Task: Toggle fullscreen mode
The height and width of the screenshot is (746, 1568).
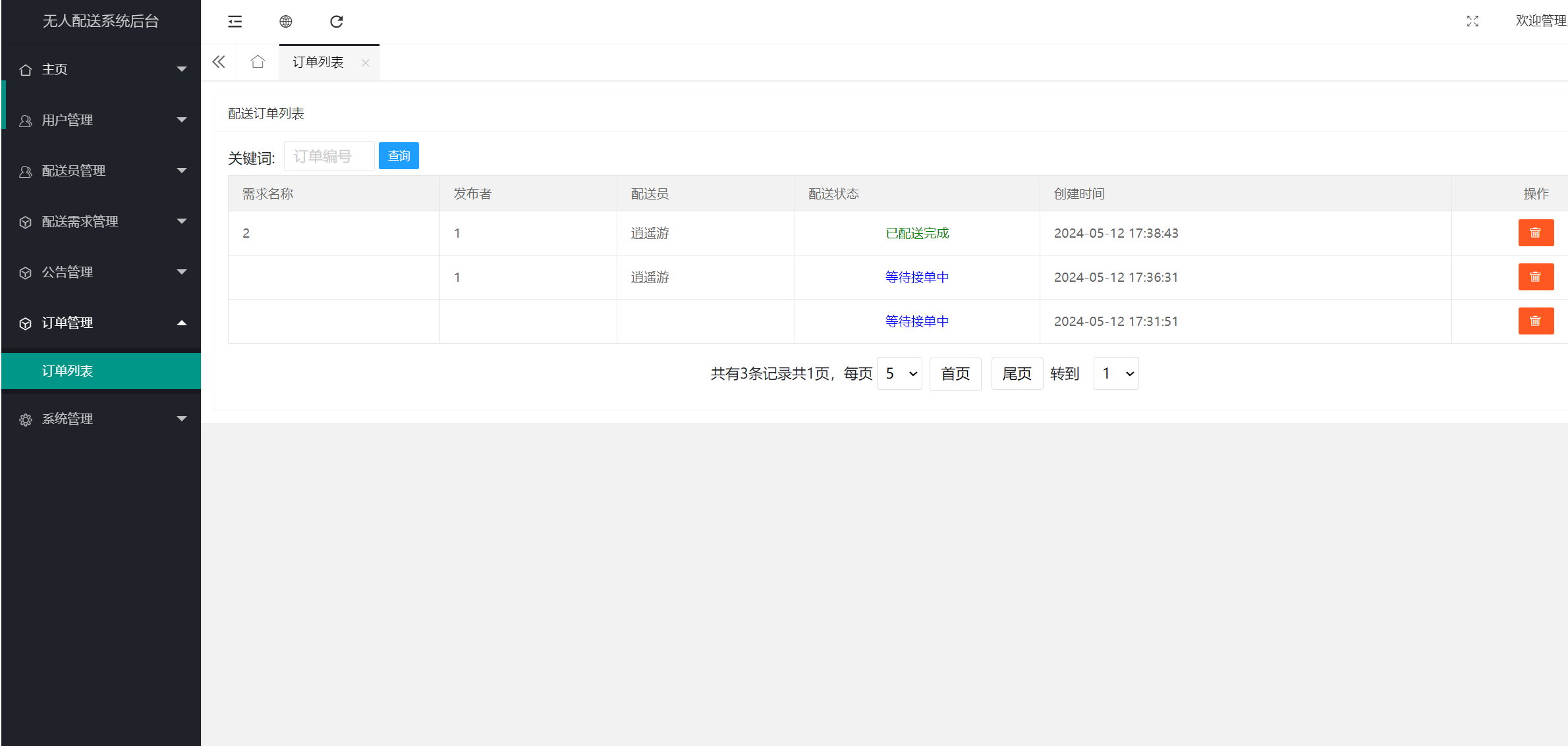Action: (1472, 21)
